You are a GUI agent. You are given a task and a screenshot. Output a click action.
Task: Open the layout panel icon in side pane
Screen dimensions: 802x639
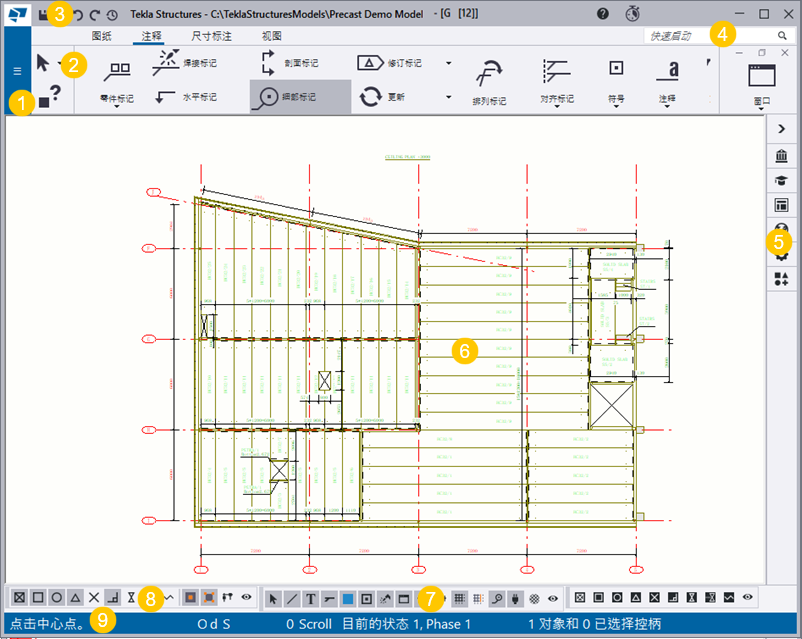point(782,206)
